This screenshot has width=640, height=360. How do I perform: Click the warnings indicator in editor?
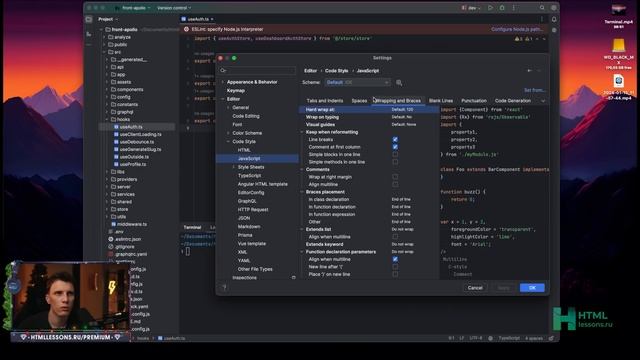point(518,39)
